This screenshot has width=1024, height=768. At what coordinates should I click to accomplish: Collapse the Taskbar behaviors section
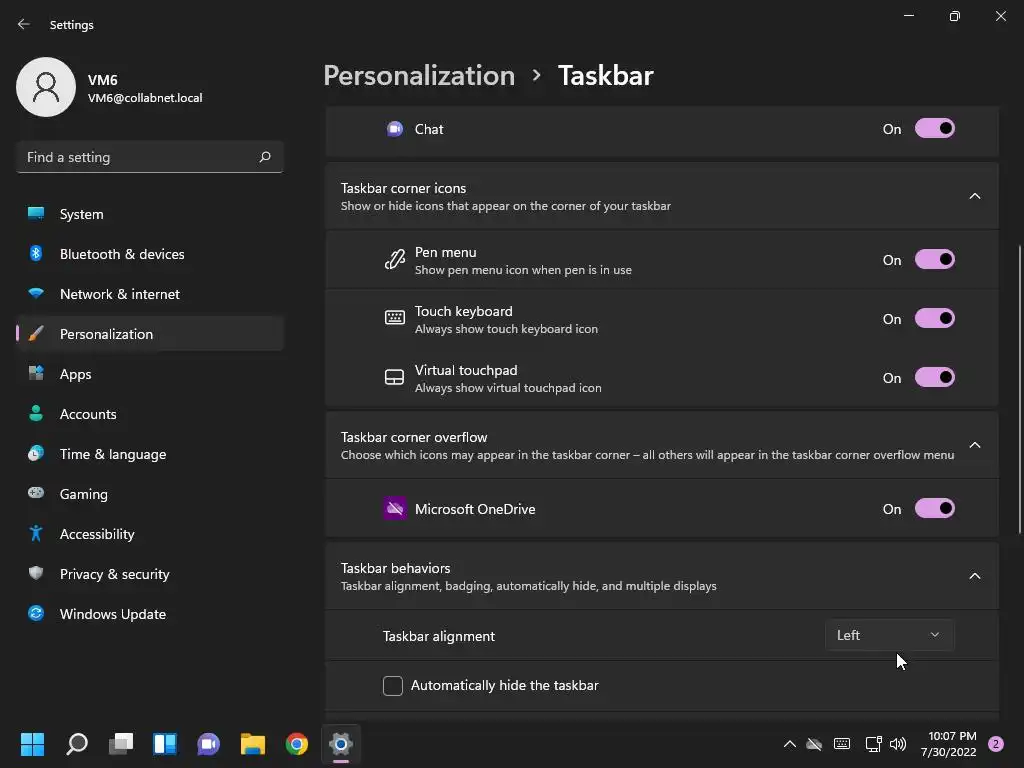pos(974,576)
